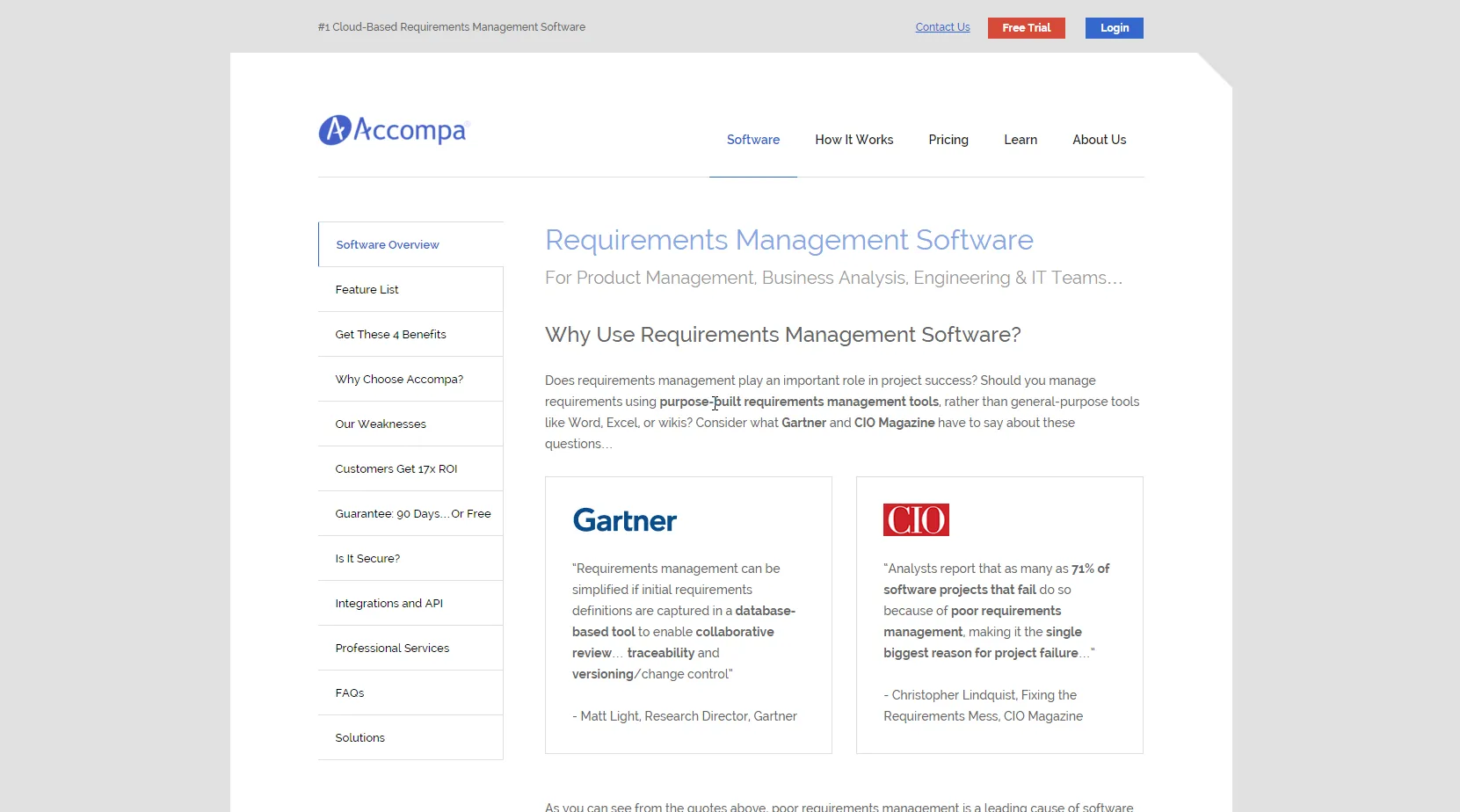
Task: Open the Contact Us link
Action: 942,27
